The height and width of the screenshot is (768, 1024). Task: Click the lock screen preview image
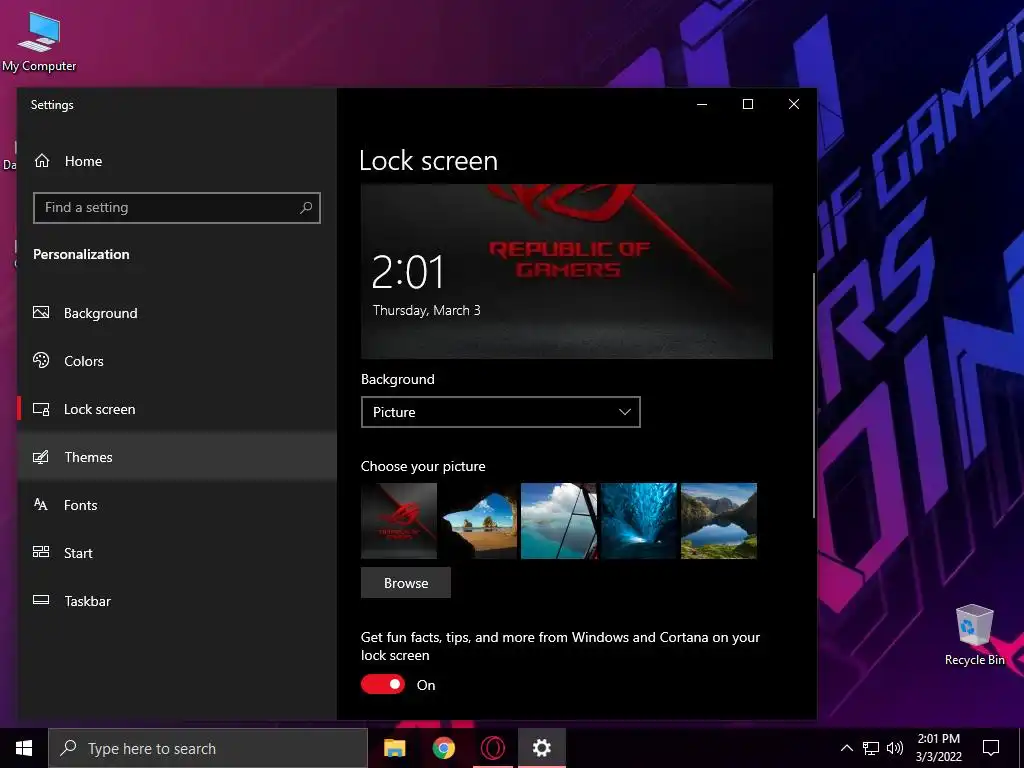[567, 271]
